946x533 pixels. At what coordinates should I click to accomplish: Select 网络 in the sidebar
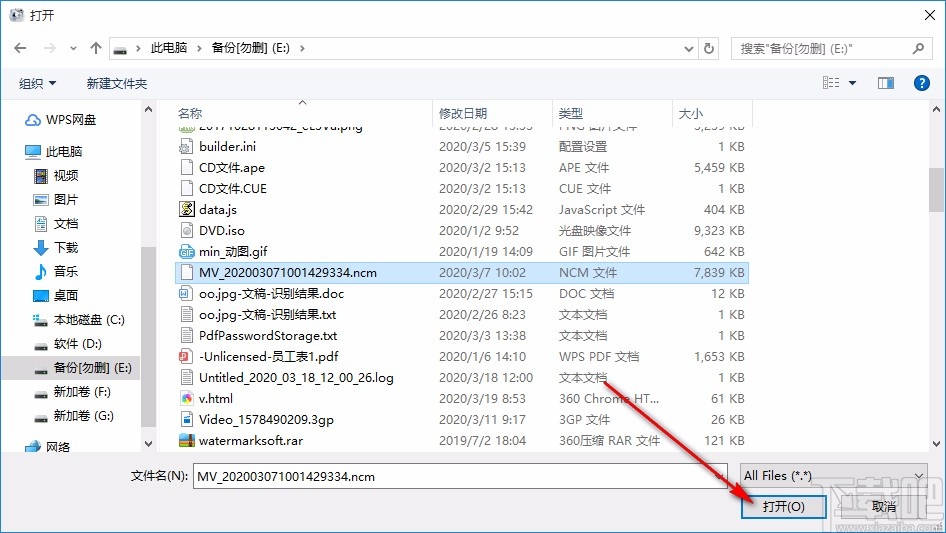(48, 447)
